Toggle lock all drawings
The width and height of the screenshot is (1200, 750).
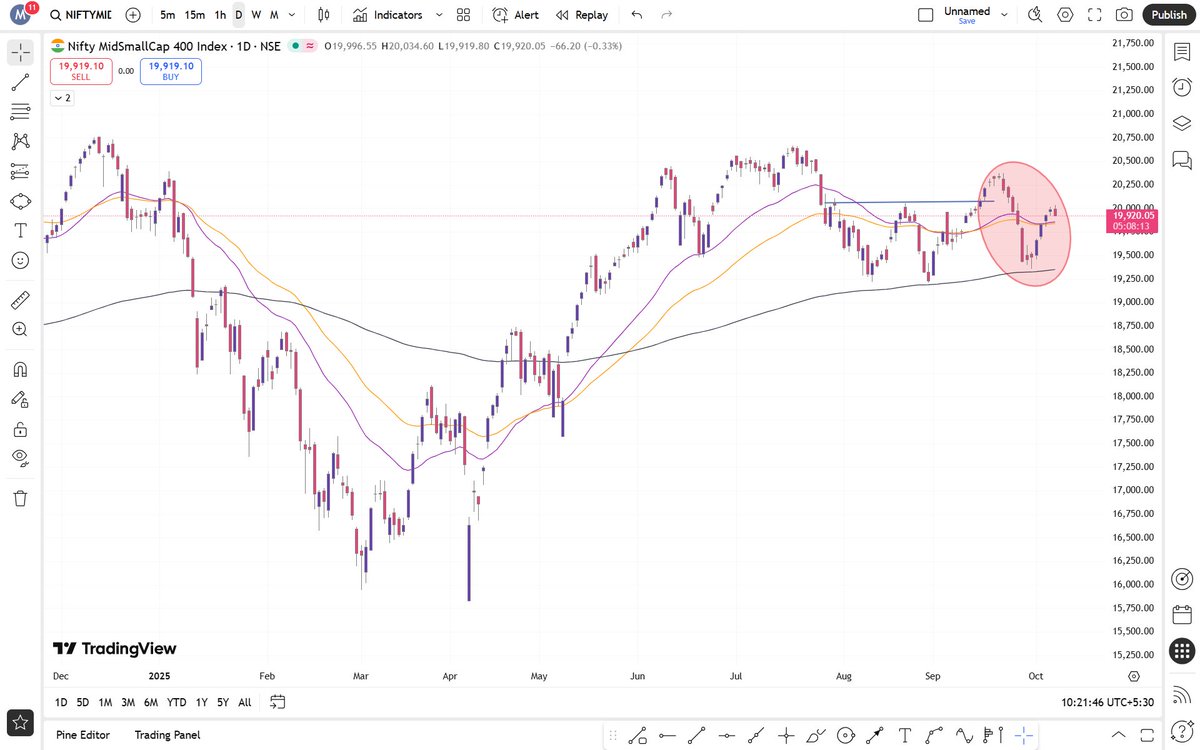click(x=21, y=429)
